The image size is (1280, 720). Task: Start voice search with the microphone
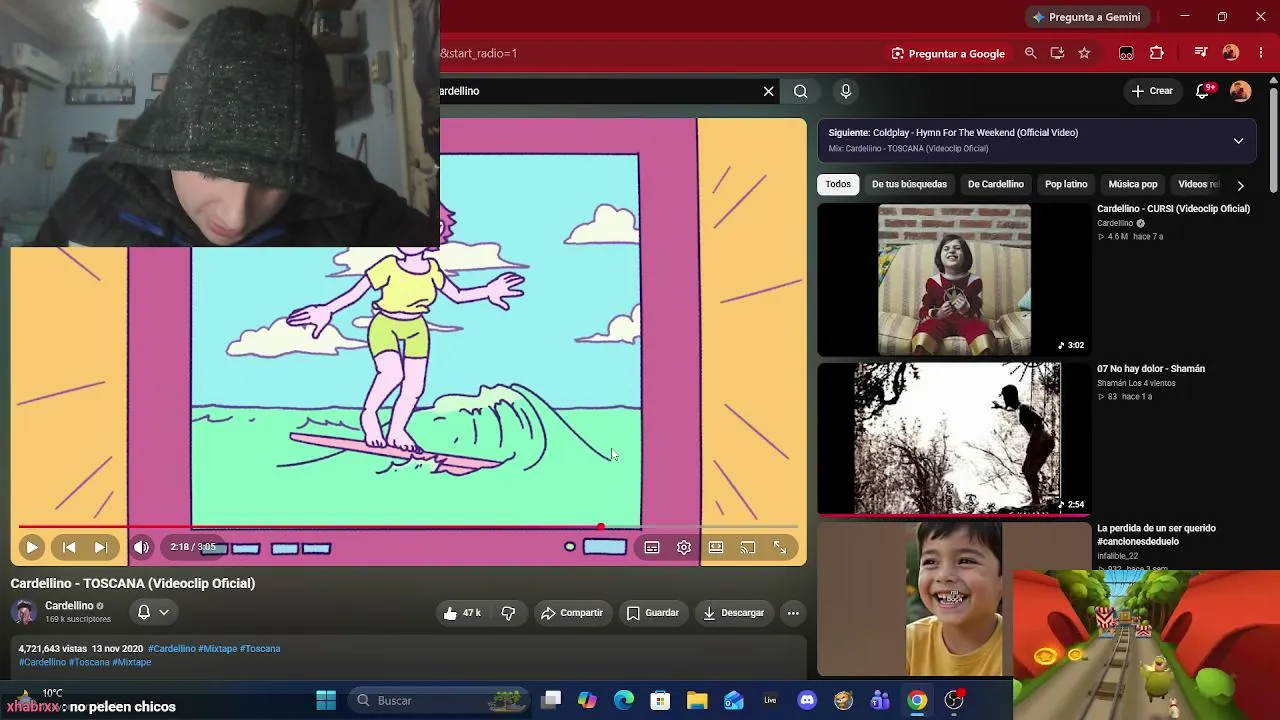846,91
